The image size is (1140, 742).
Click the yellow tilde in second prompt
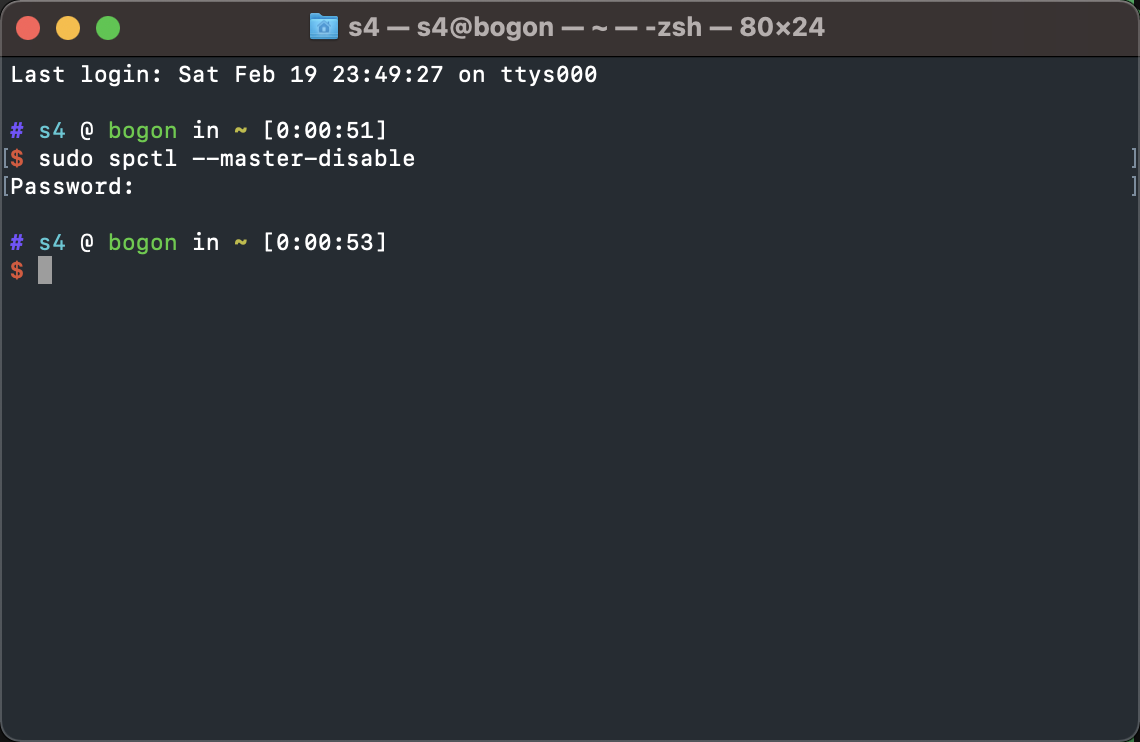pyautogui.click(x=241, y=242)
